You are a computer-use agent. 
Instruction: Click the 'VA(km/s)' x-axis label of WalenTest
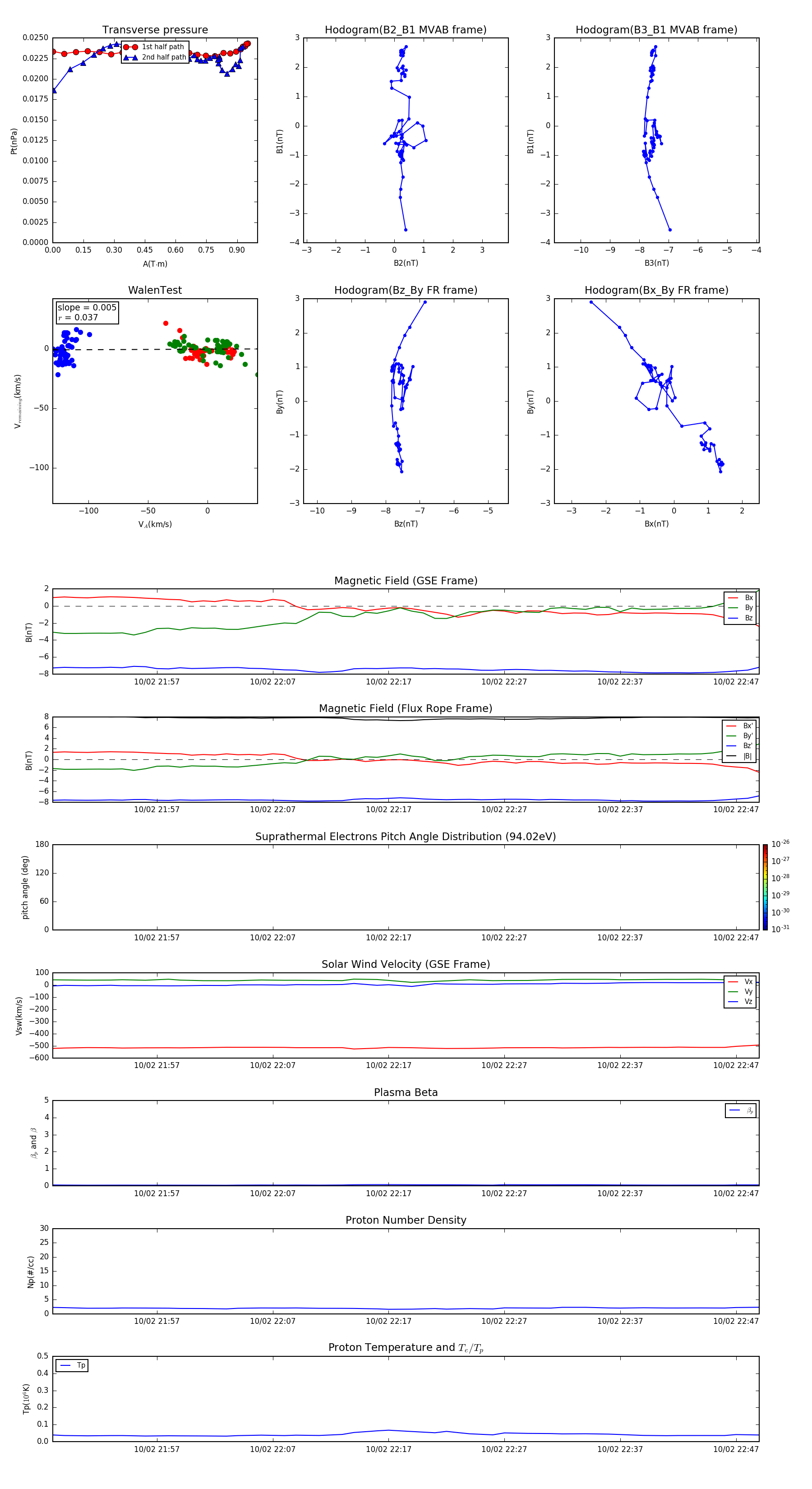[x=155, y=524]
